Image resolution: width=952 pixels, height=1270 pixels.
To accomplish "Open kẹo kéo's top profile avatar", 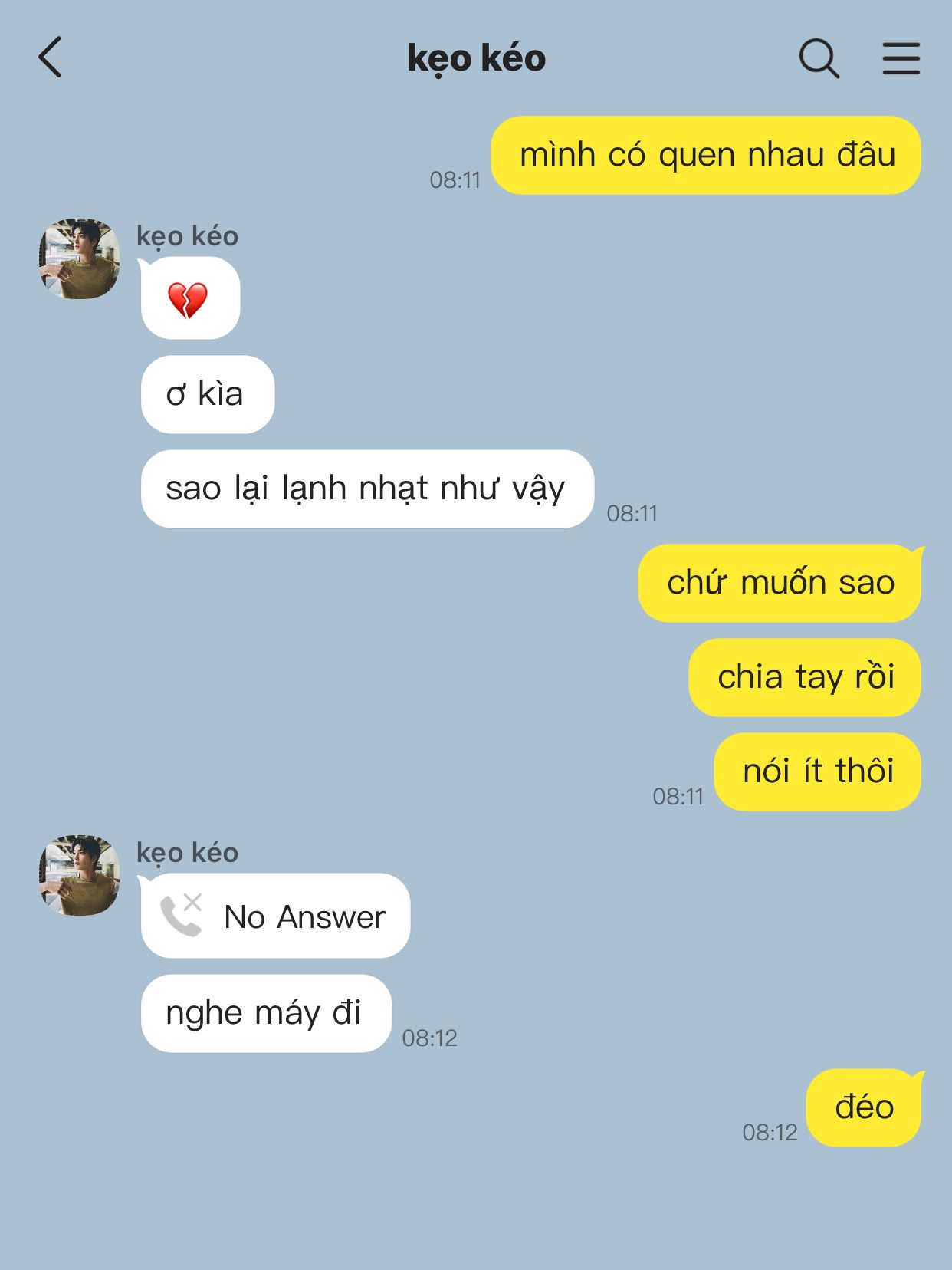I will [79, 258].
